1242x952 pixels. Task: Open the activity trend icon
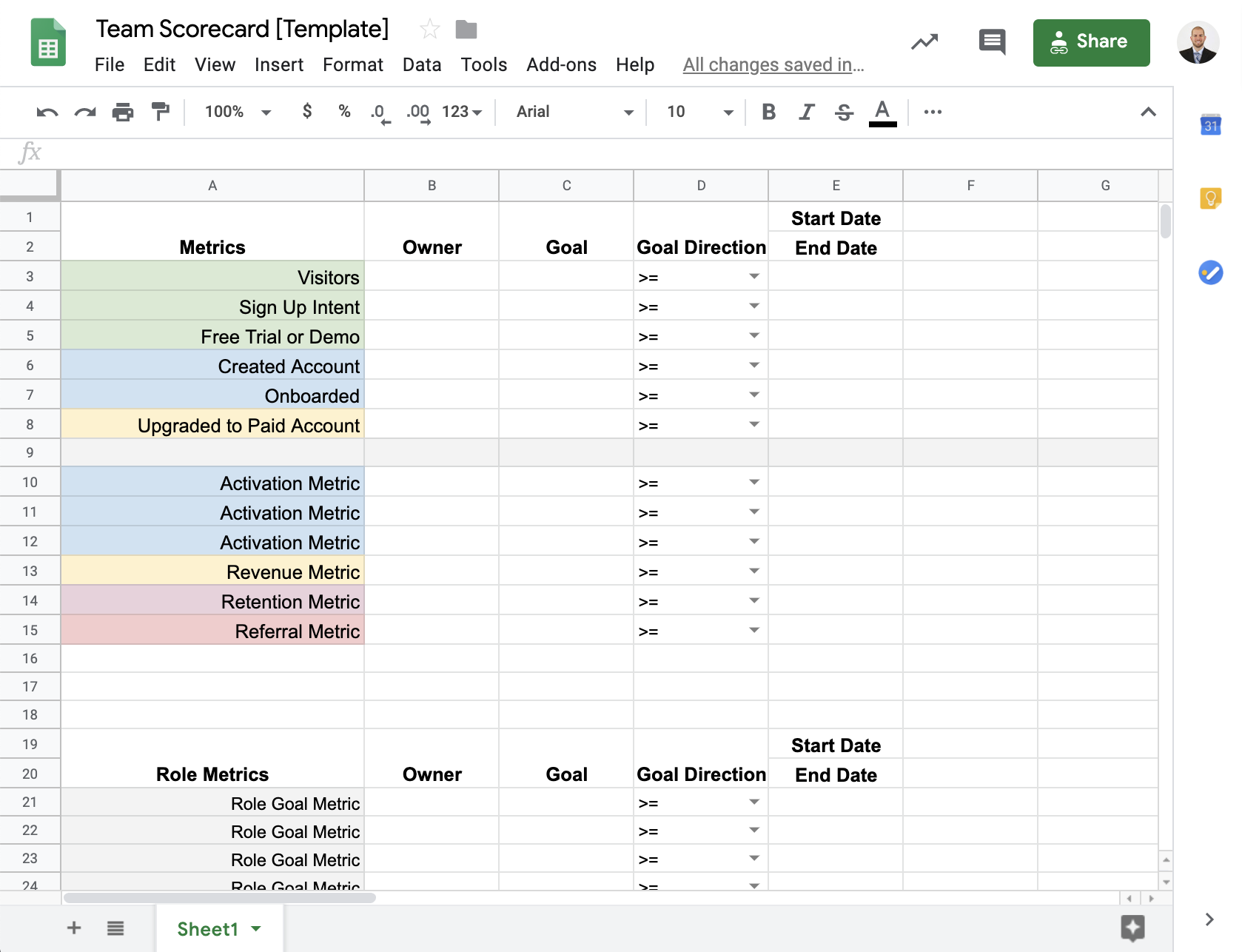point(924,42)
